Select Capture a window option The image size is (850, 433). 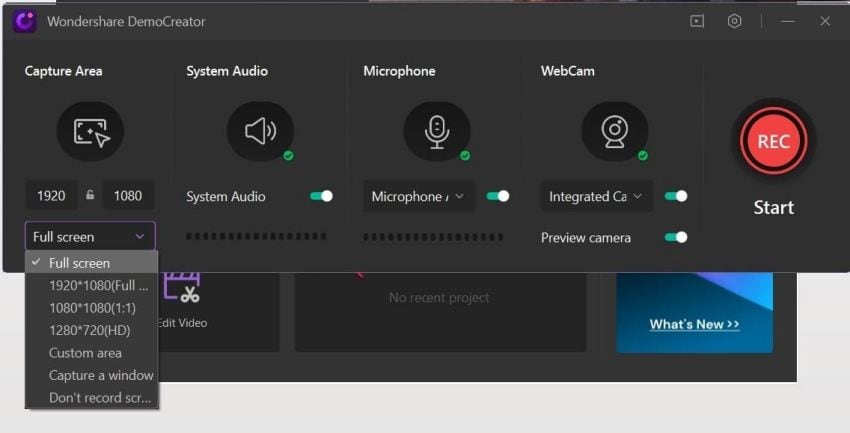[x=92, y=375]
